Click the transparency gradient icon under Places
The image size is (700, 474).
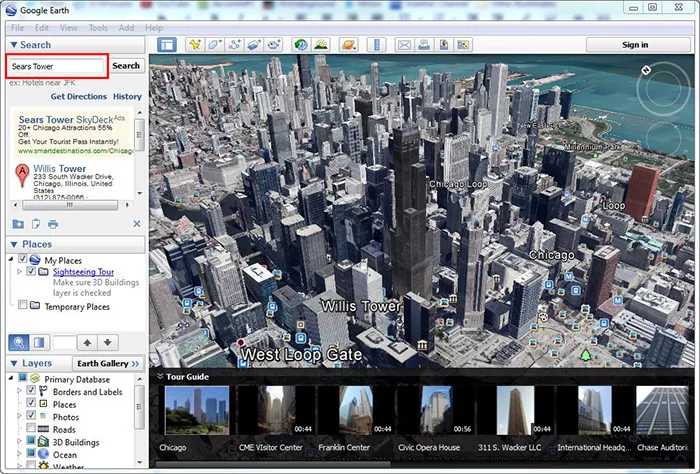point(39,343)
